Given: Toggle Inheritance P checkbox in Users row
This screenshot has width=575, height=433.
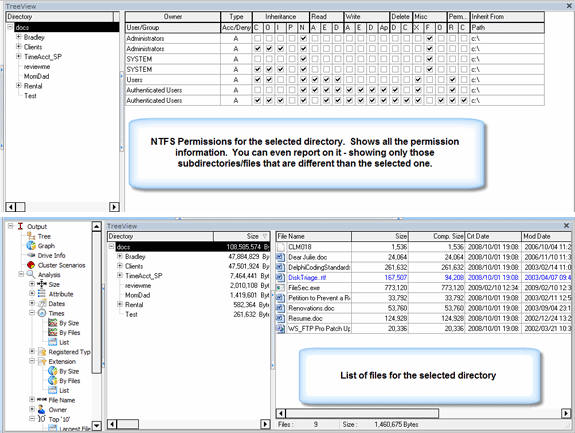Looking at the screenshot, I should 292,80.
